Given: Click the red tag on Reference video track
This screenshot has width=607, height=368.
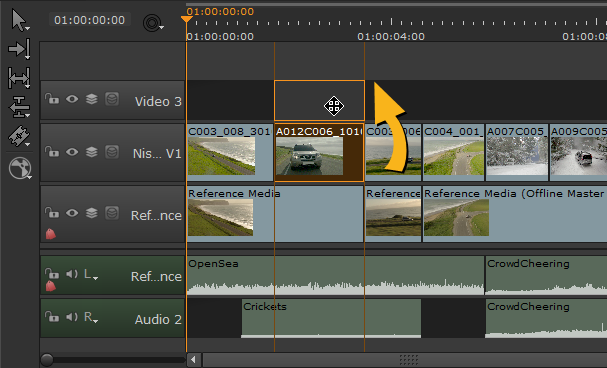Looking at the screenshot, I should pos(51,234).
